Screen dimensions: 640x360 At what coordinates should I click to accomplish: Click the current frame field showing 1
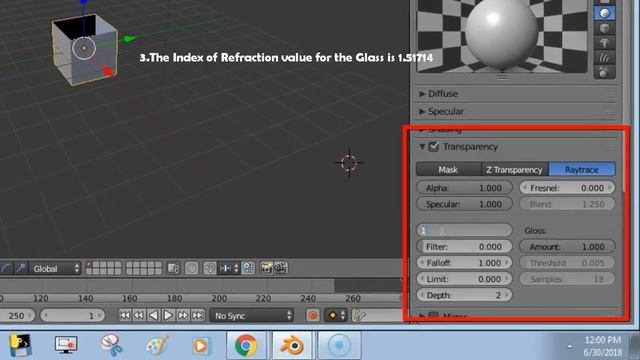[73, 316]
